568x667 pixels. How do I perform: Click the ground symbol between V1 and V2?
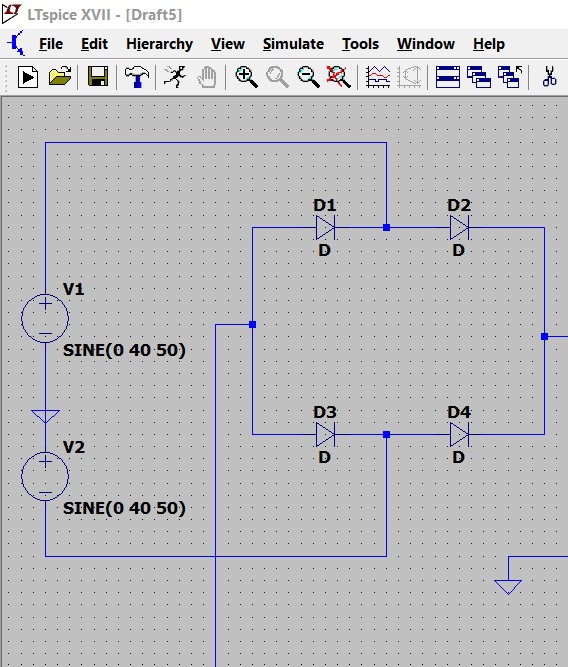[x=46, y=416]
